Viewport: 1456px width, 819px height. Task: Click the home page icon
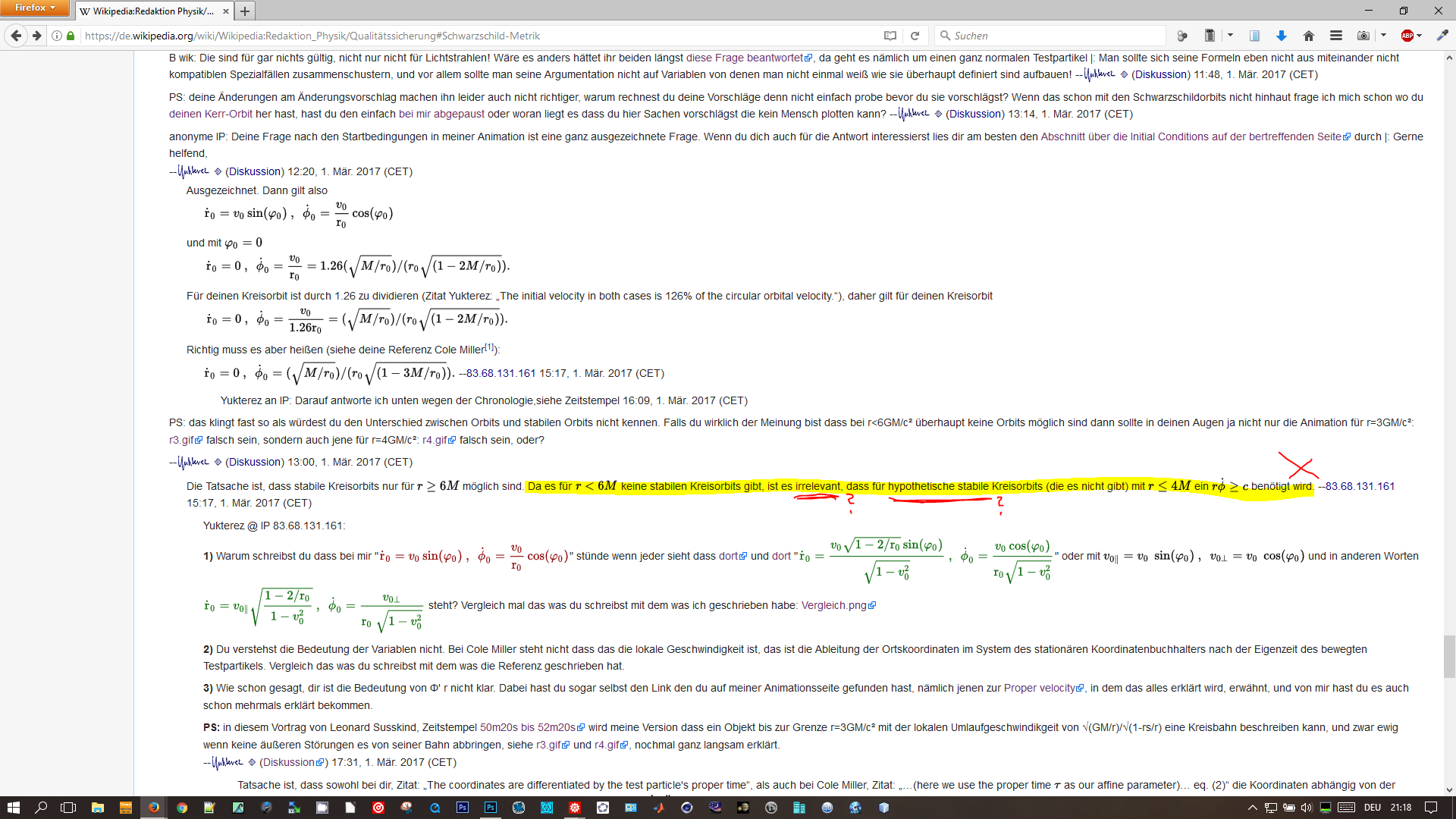click(x=1309, y=36)
